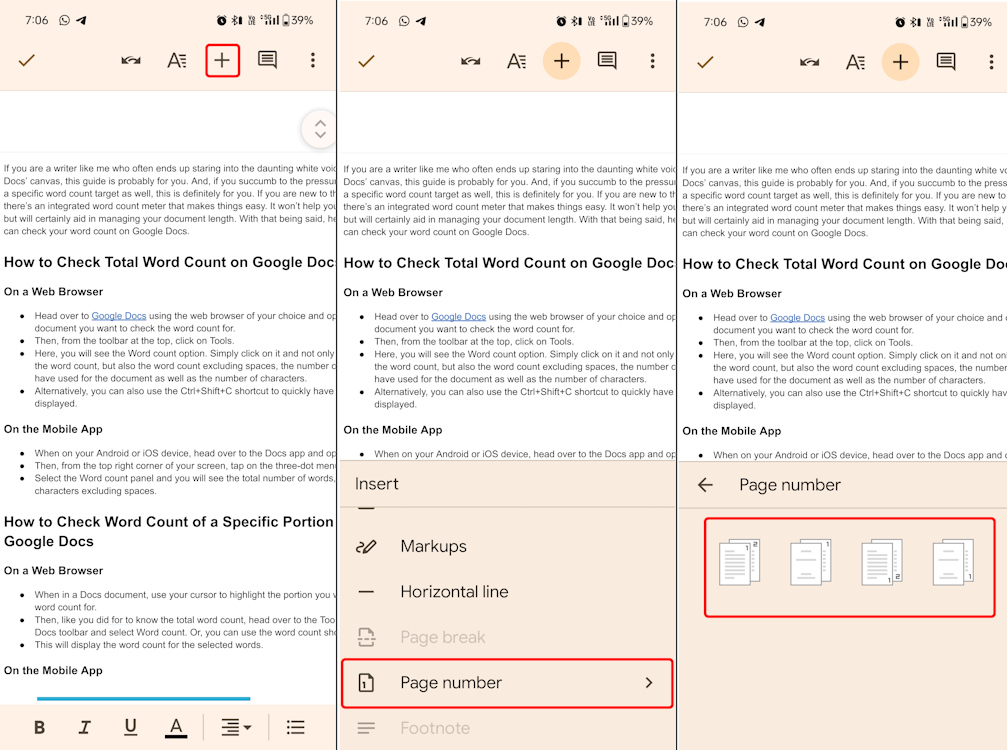Open the three-dot overflow menu

click(x=313, y=60)
